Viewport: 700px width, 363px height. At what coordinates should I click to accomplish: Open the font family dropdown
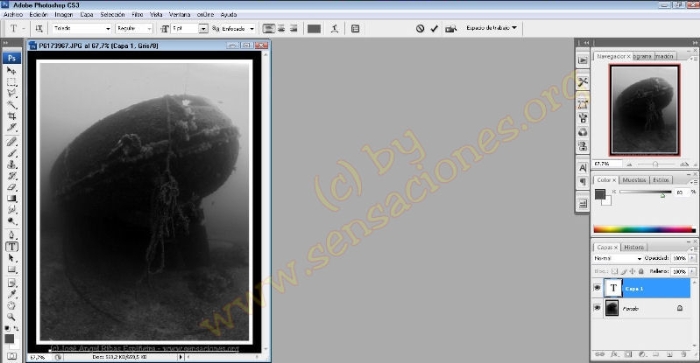tap(82, 29)
